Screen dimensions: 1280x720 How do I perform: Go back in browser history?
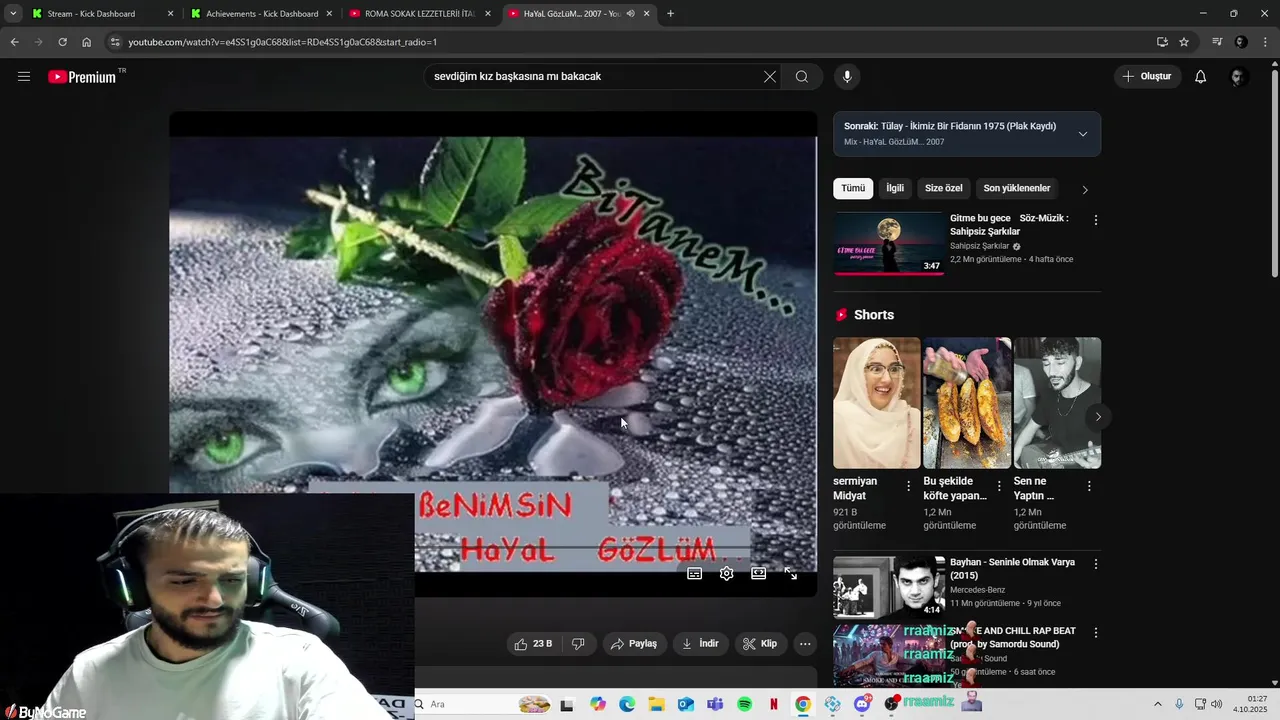[14, 42]
